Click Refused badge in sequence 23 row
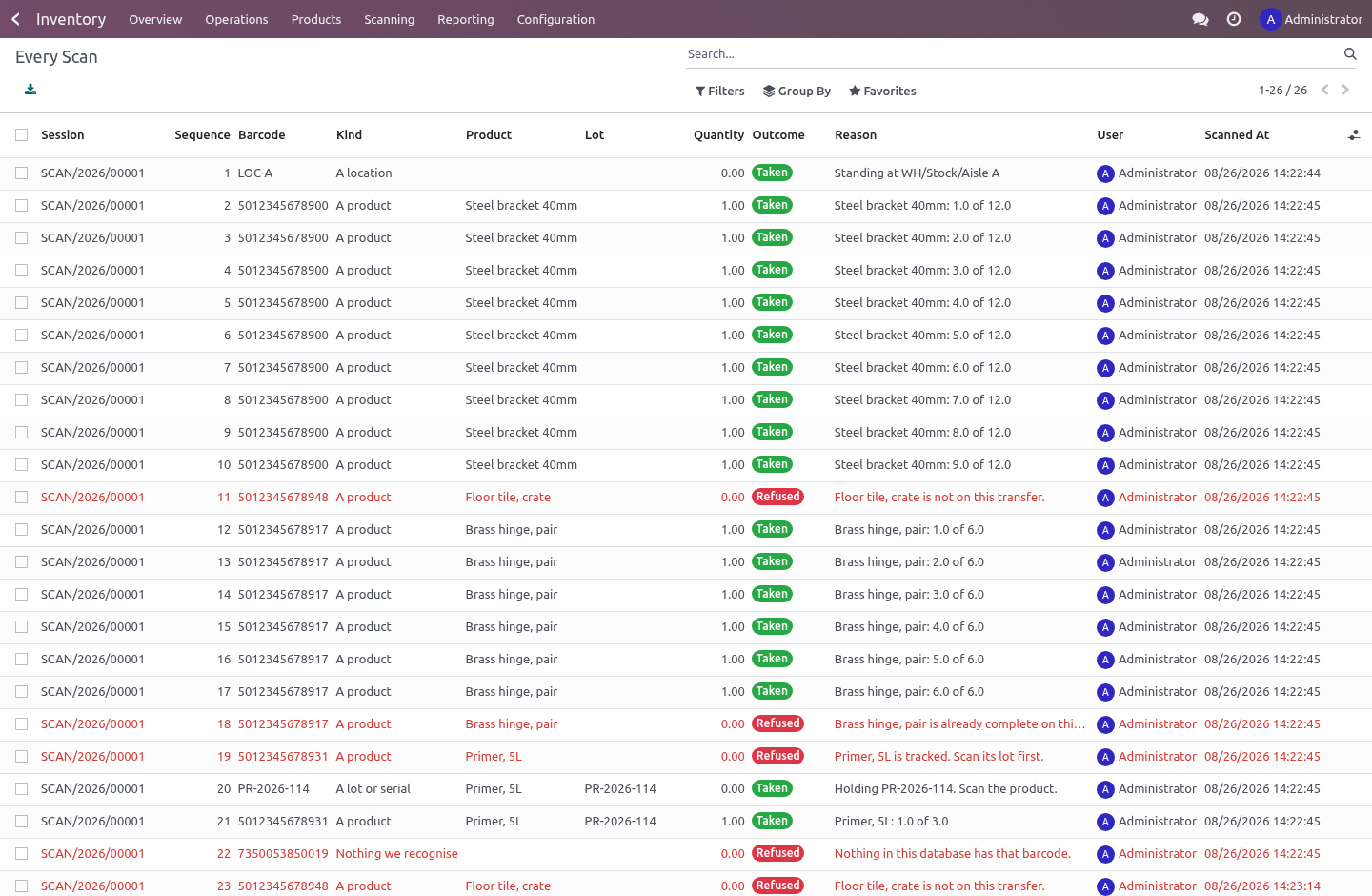The image size is (1372, 896). pyautogui.click(x=777, y=886)
